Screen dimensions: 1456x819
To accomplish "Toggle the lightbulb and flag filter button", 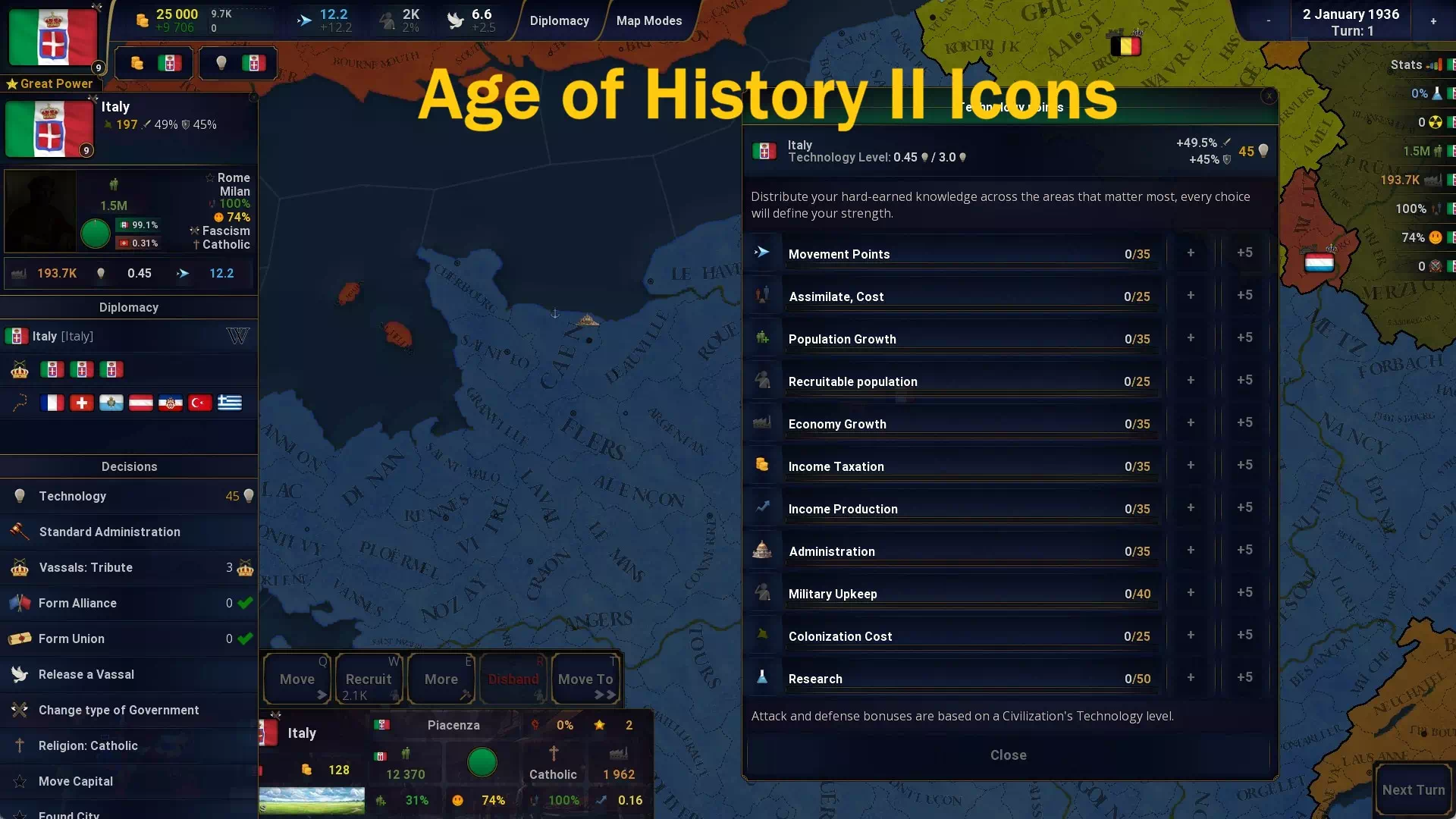I will point(238,64).
